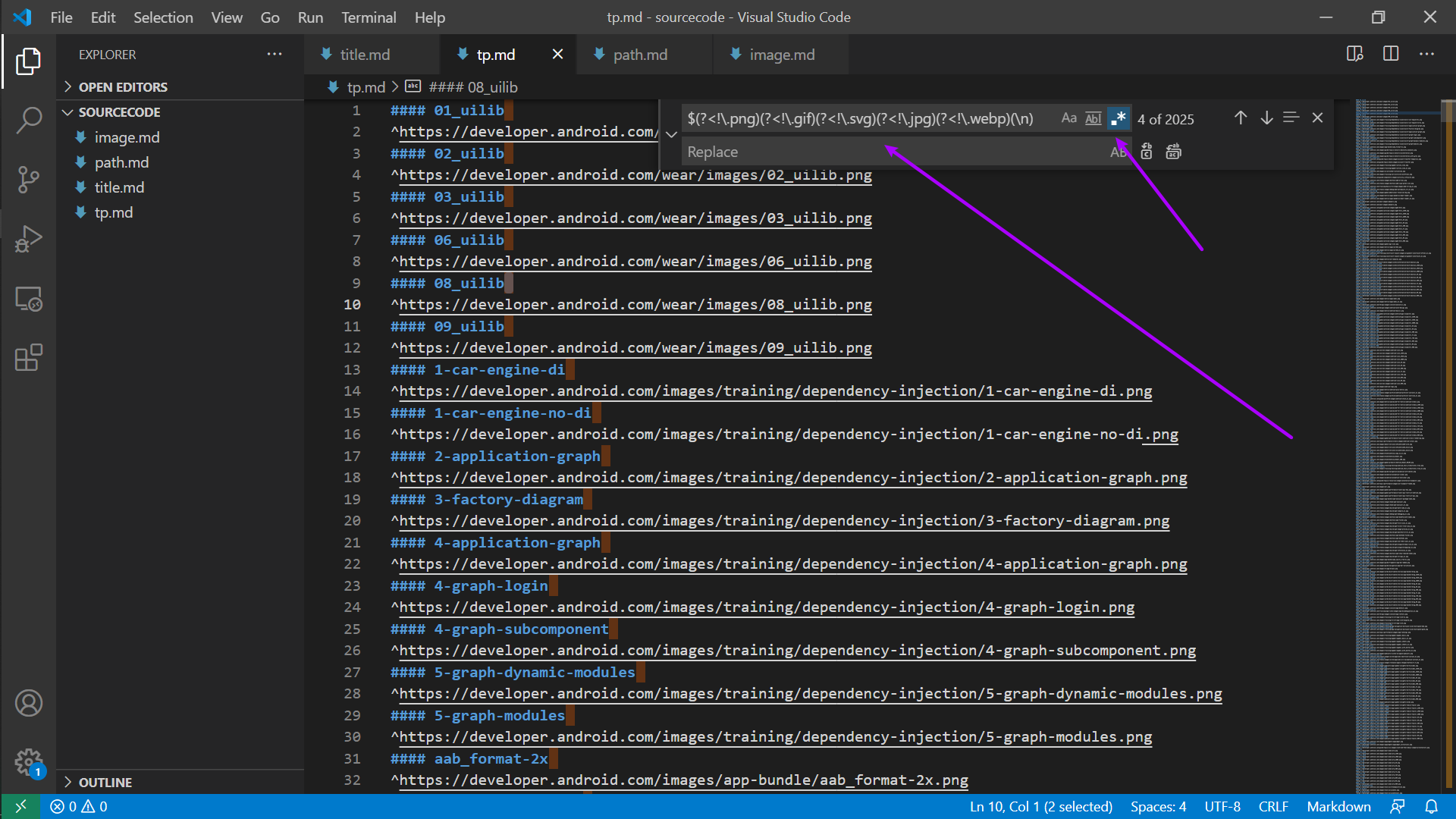Collapse the replace row chevron

pyautogui.click(x=671, y=135)
